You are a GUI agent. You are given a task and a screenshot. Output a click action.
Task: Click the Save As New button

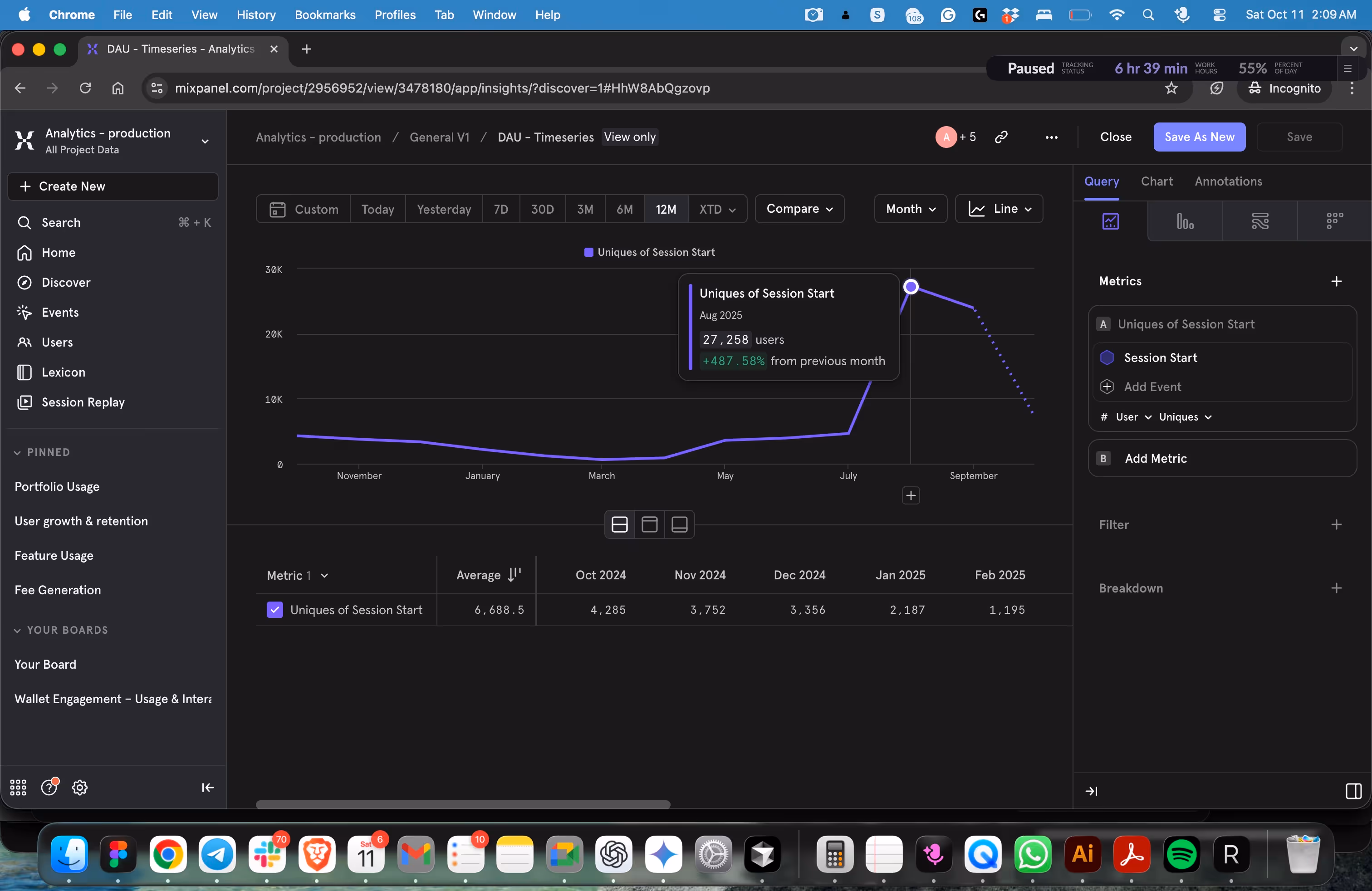pos(1199,137)
